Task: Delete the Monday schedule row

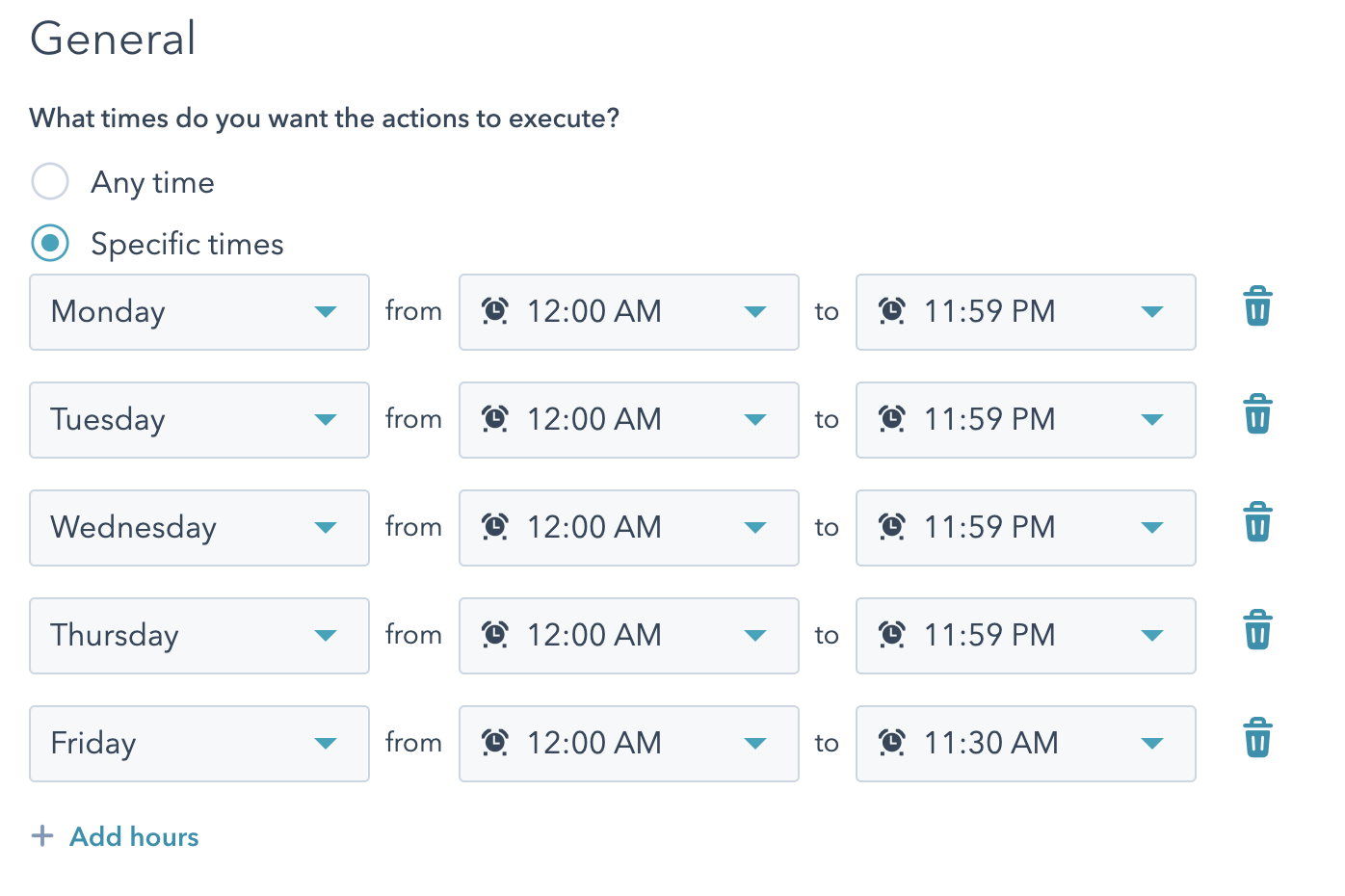Action: tap(1257, 306)
